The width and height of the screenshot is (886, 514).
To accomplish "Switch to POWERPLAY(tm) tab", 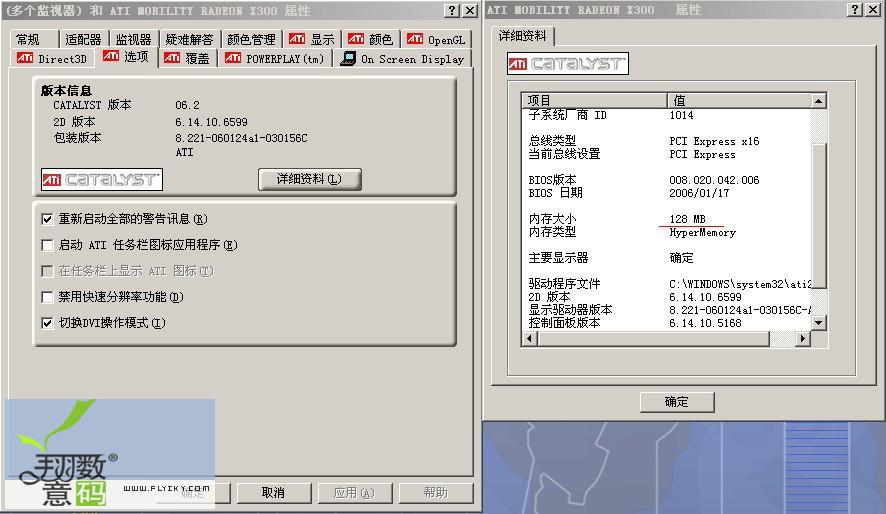I will (x=275, y=59).
